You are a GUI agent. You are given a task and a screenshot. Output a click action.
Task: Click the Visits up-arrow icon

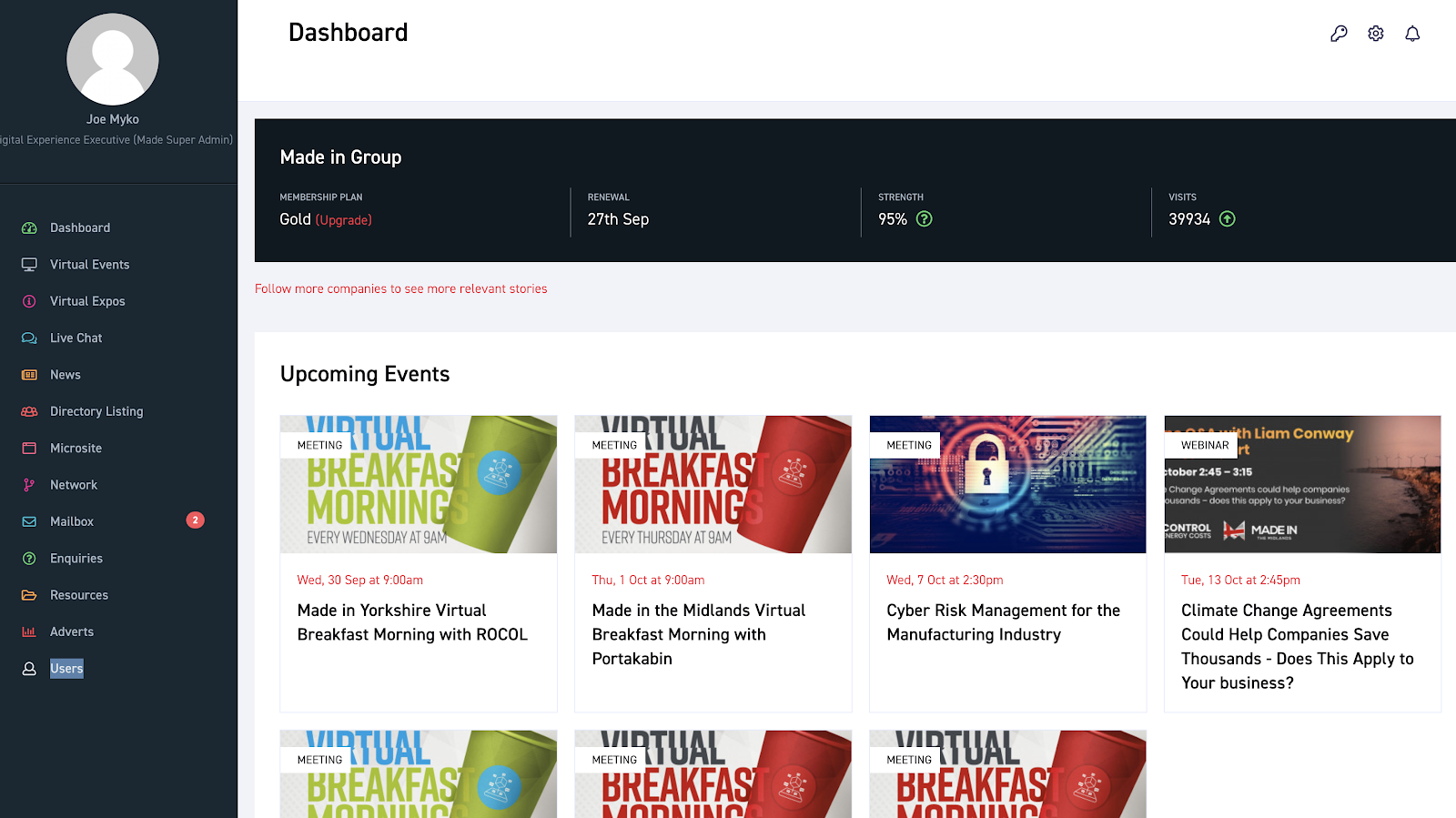[1228, 219]
